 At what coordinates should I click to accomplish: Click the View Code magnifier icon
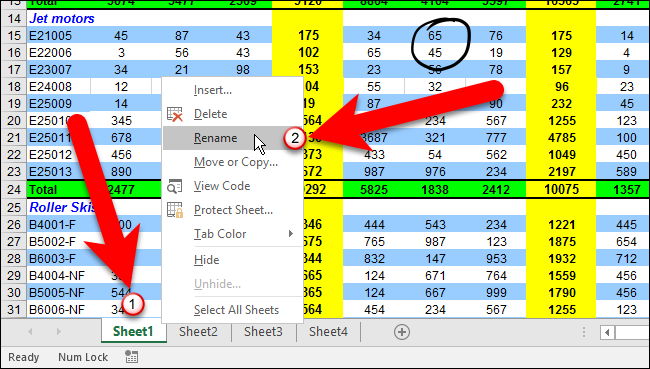[175, 186]
